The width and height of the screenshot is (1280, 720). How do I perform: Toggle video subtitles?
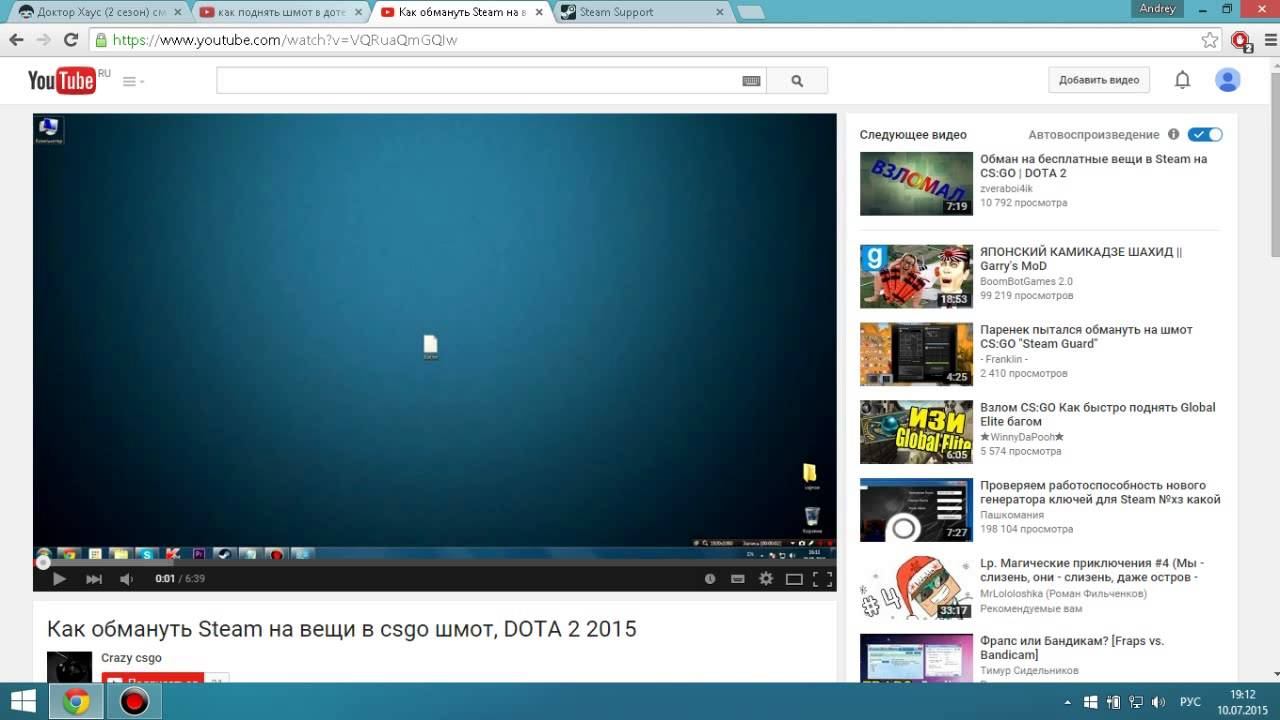pyautogui.click(x=738, y=578)
